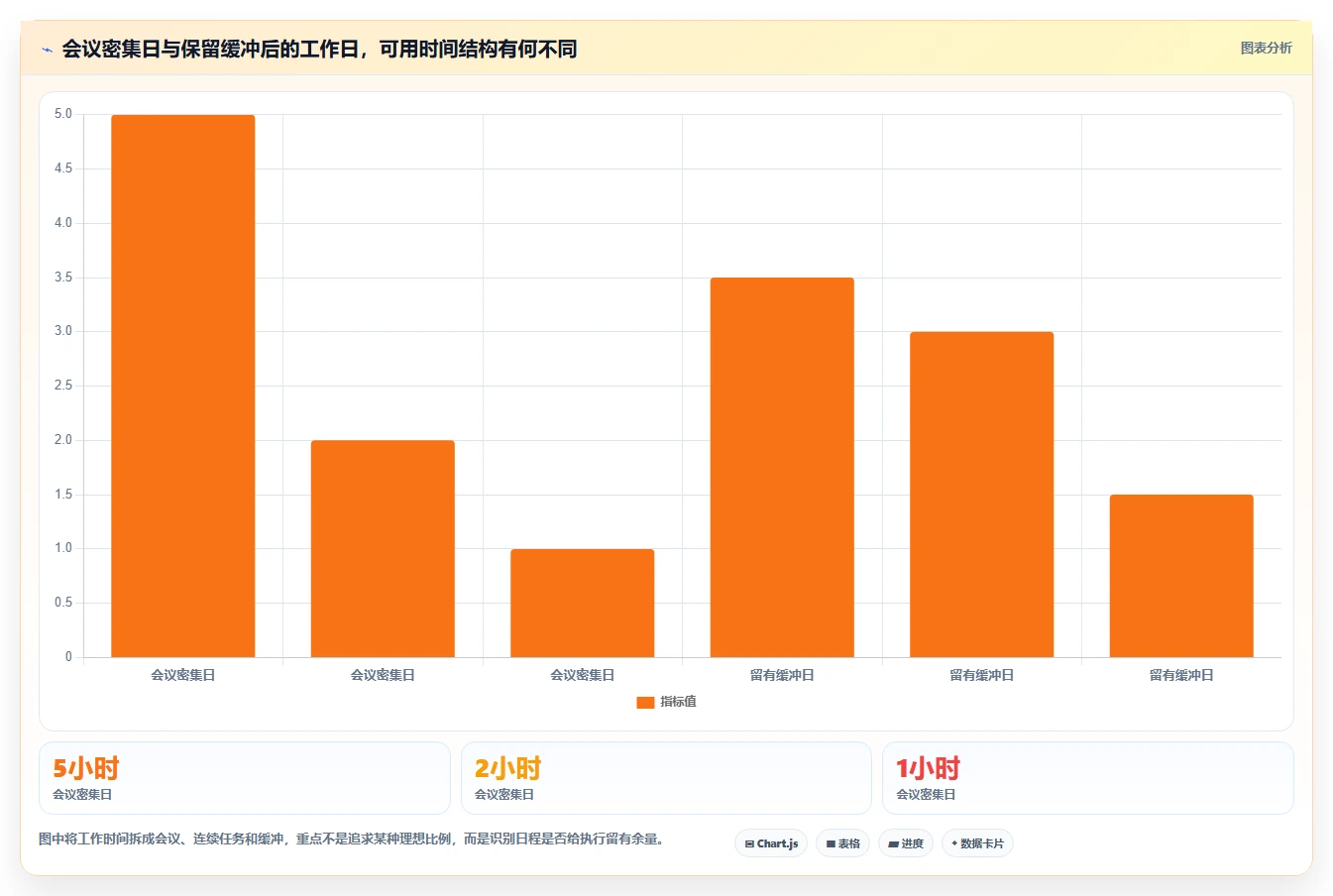Click the 进度 tag chip
Image resolution: width=1333 pixels, height=896 pixels.
(906, 843)
